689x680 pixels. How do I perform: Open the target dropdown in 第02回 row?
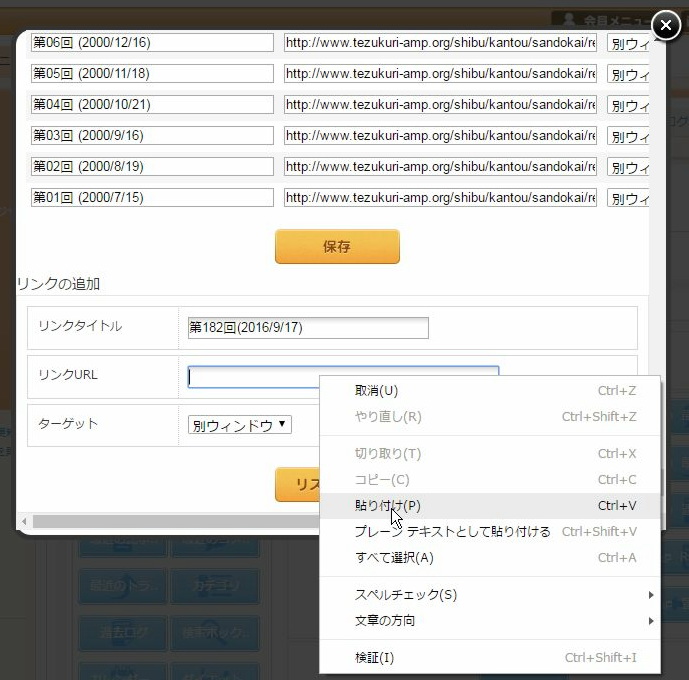[628, 168]
